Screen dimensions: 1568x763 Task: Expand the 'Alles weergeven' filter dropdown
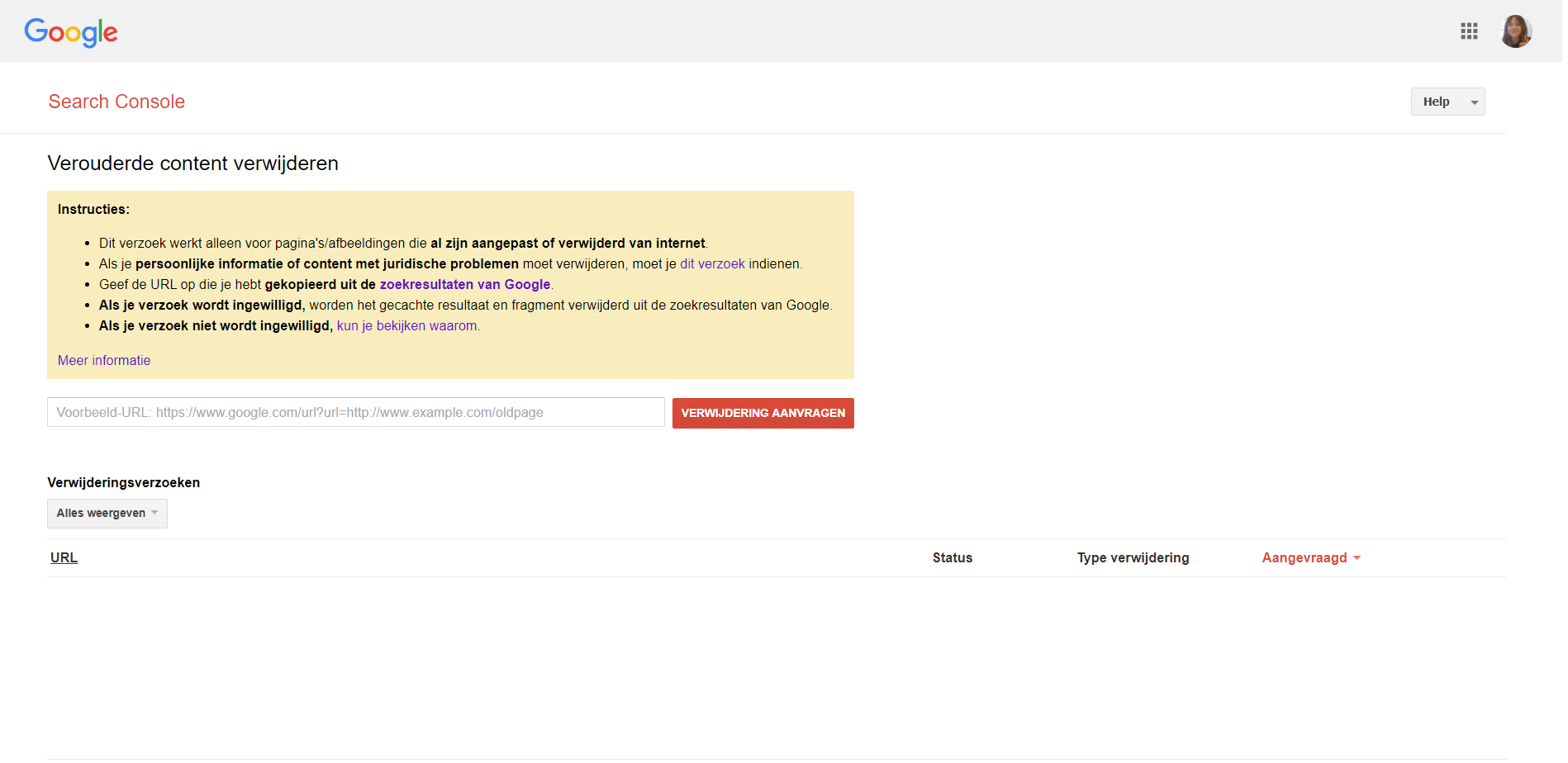pyautogui.click(x=107, y=514)
